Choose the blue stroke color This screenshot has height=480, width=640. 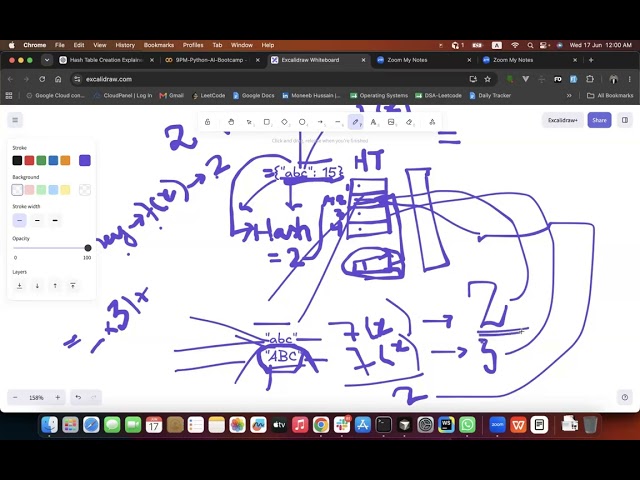[53, 160]
